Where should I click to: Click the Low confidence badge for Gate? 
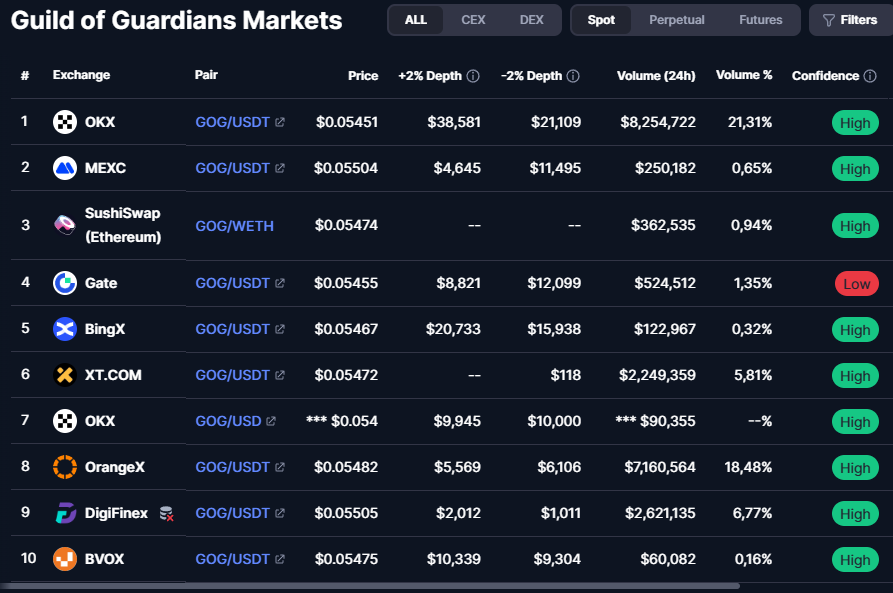point(857,284)
